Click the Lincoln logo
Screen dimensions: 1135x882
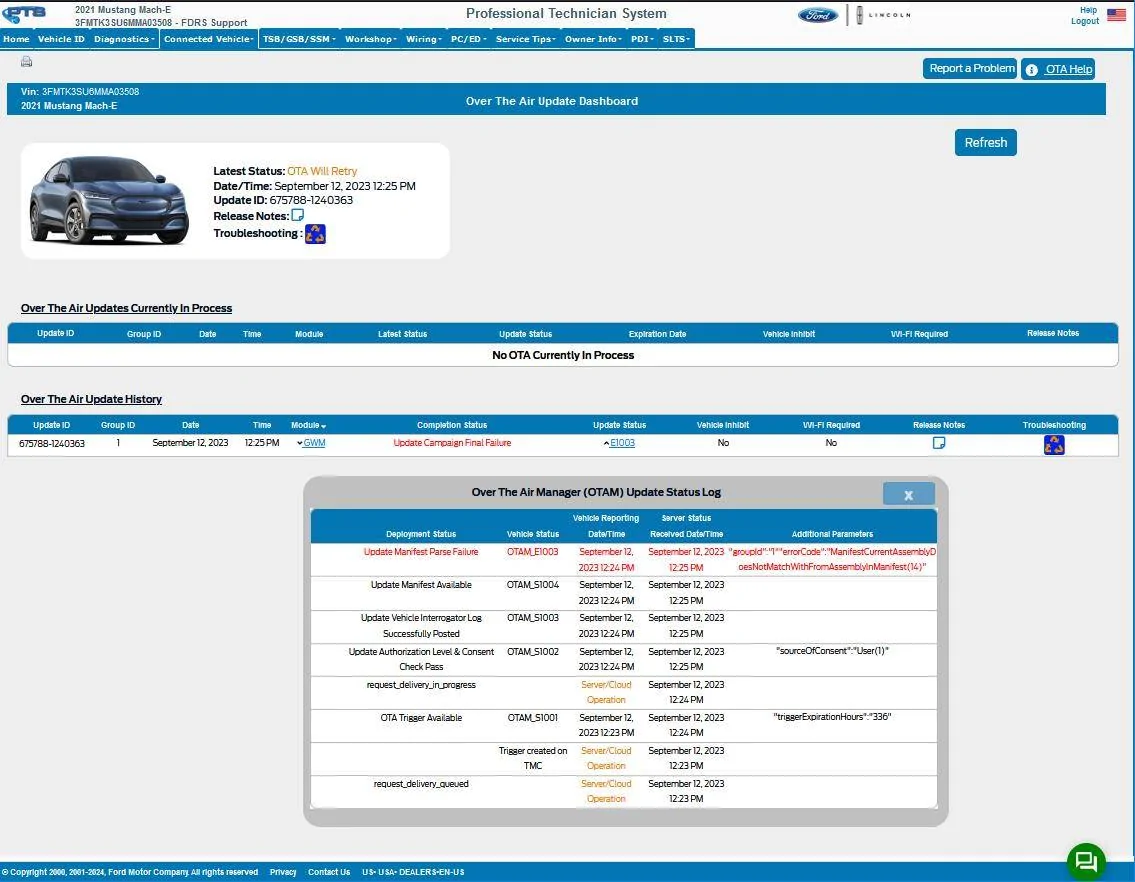(x=883, y=15)
